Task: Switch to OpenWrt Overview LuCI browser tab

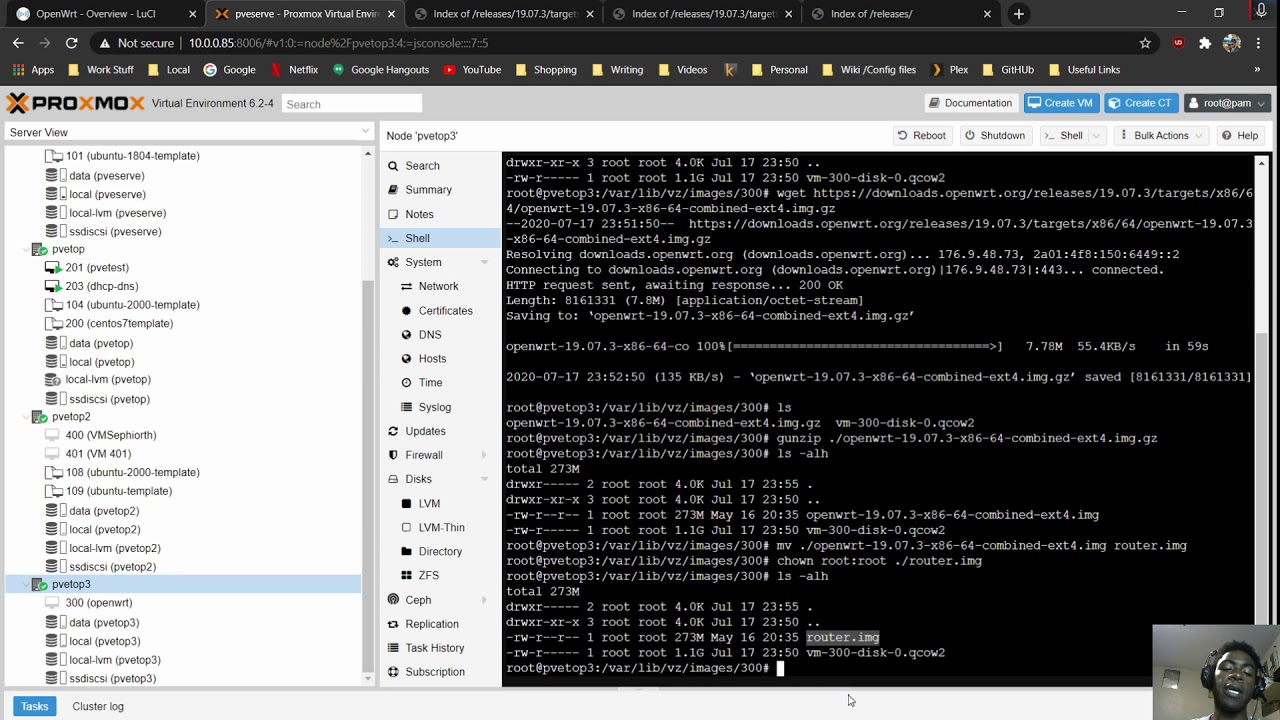Action: coord(105,14)
